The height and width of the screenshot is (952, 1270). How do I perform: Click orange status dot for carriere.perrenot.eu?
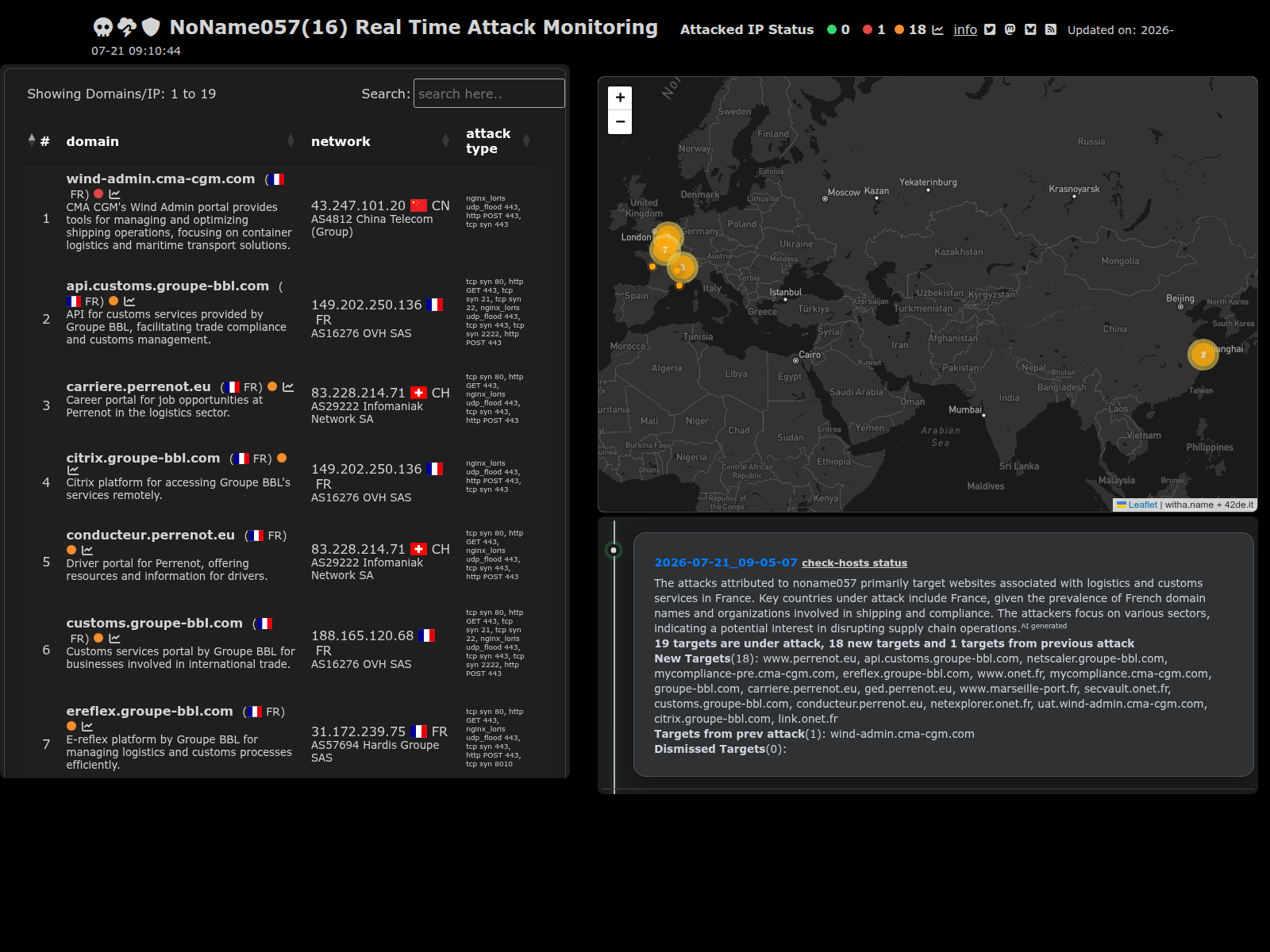point(272,386)
